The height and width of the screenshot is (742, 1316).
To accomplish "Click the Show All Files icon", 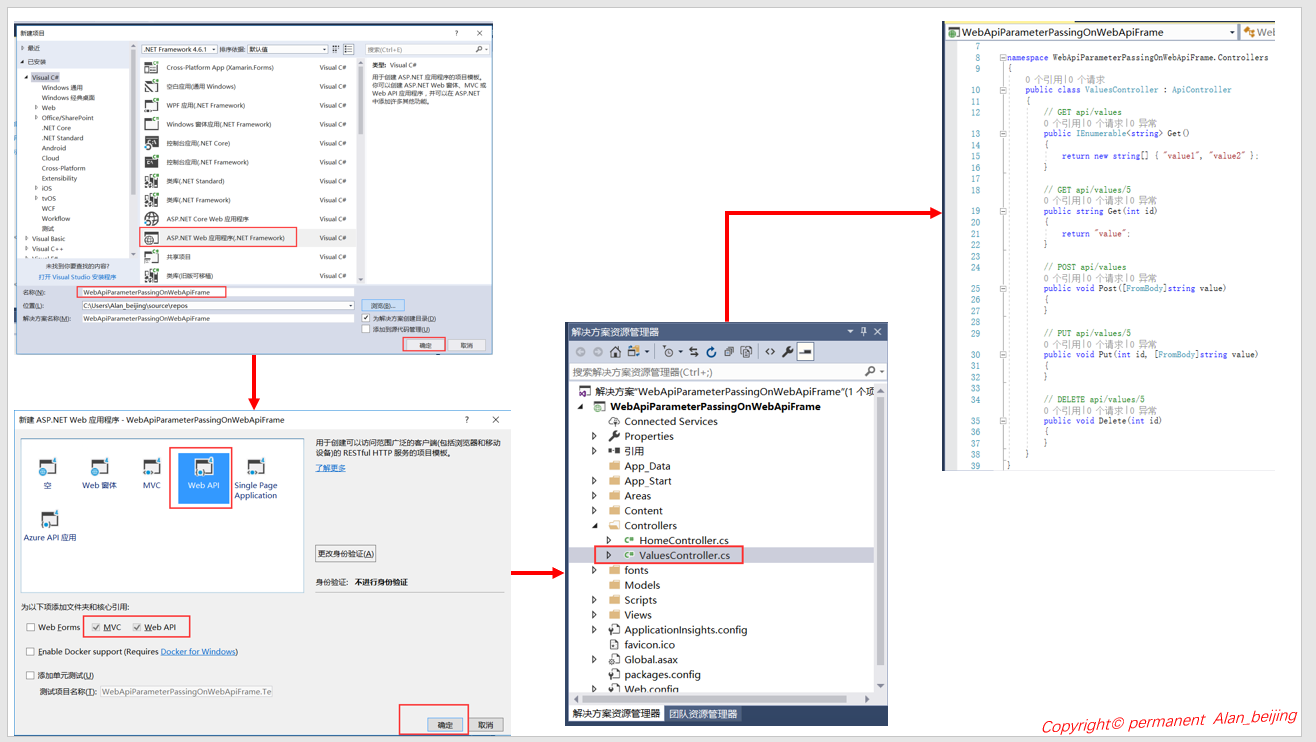I will click(x=746, y=352).
